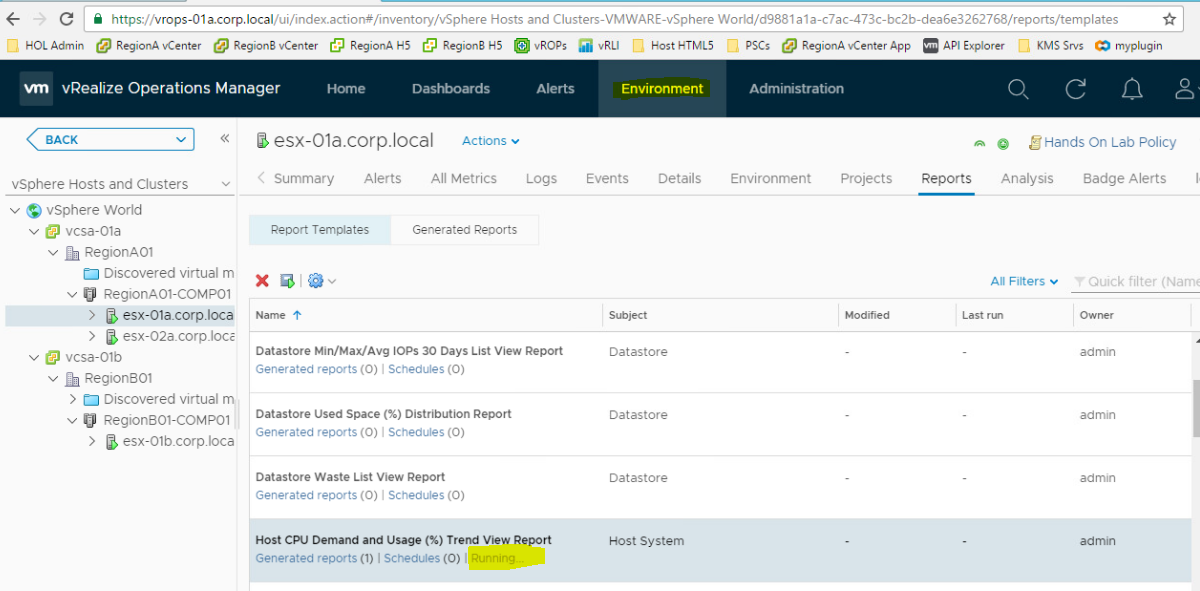Click the red delete template icon
The height and width of the screenshot is (591, 1200).
tap(262, 281)
